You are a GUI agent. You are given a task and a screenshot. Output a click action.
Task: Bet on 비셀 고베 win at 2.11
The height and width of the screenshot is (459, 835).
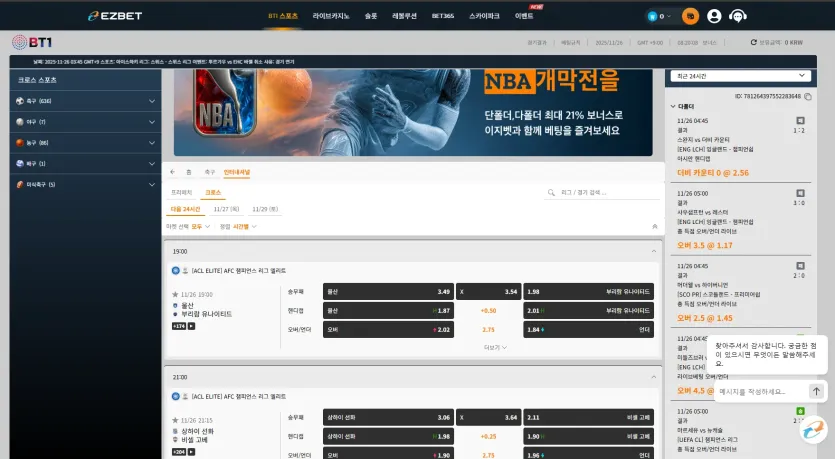click(588, 417)
